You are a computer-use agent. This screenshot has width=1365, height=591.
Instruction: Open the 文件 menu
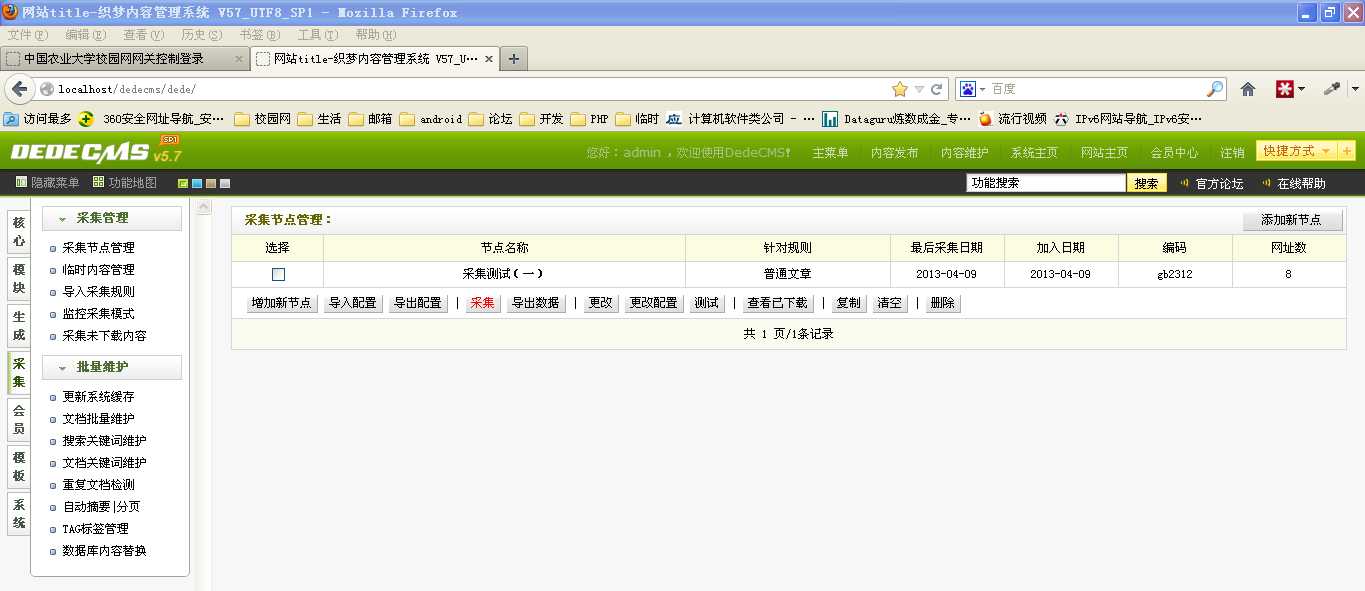point(27,35)
